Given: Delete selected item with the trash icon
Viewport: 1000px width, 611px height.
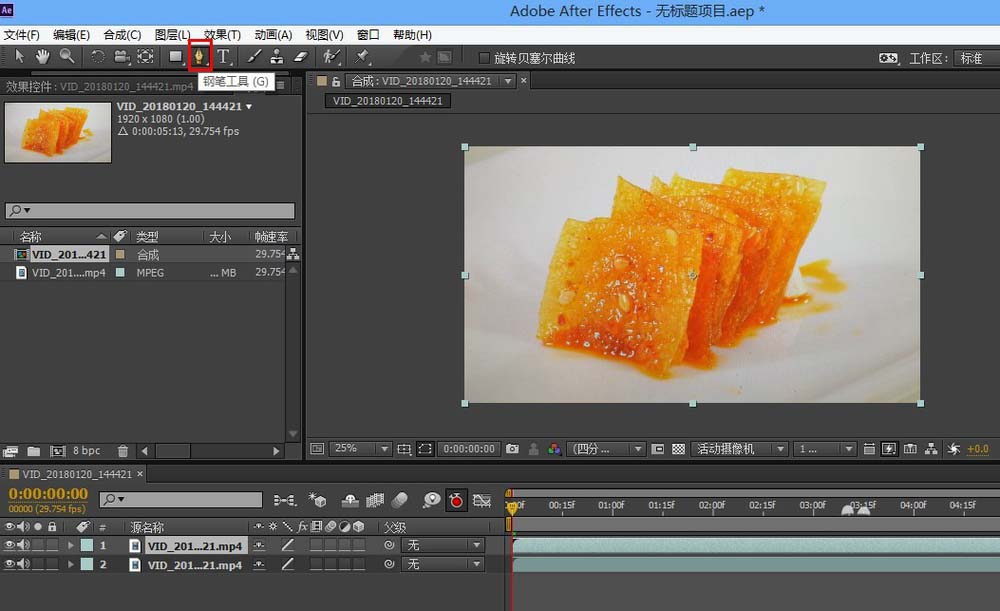Looking at the screenshot, I should click(x=122, y=451).
